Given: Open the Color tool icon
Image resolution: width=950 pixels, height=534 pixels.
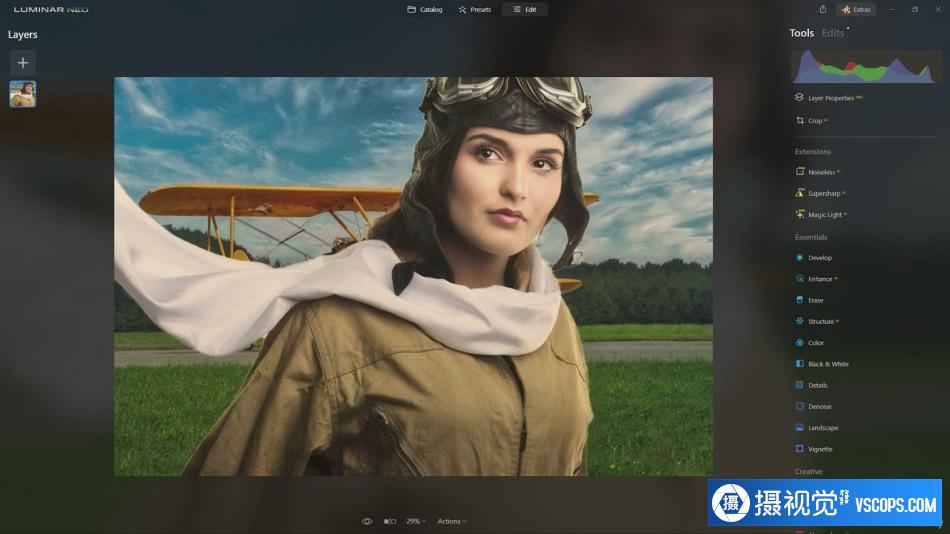Looking at the screenshot, I should coord(799,342).
